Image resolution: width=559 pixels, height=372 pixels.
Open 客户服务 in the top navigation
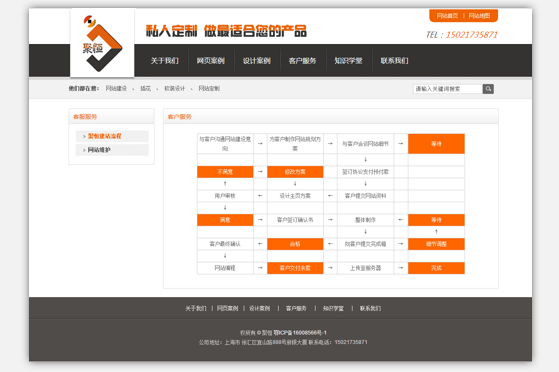(x=302, y=61)
